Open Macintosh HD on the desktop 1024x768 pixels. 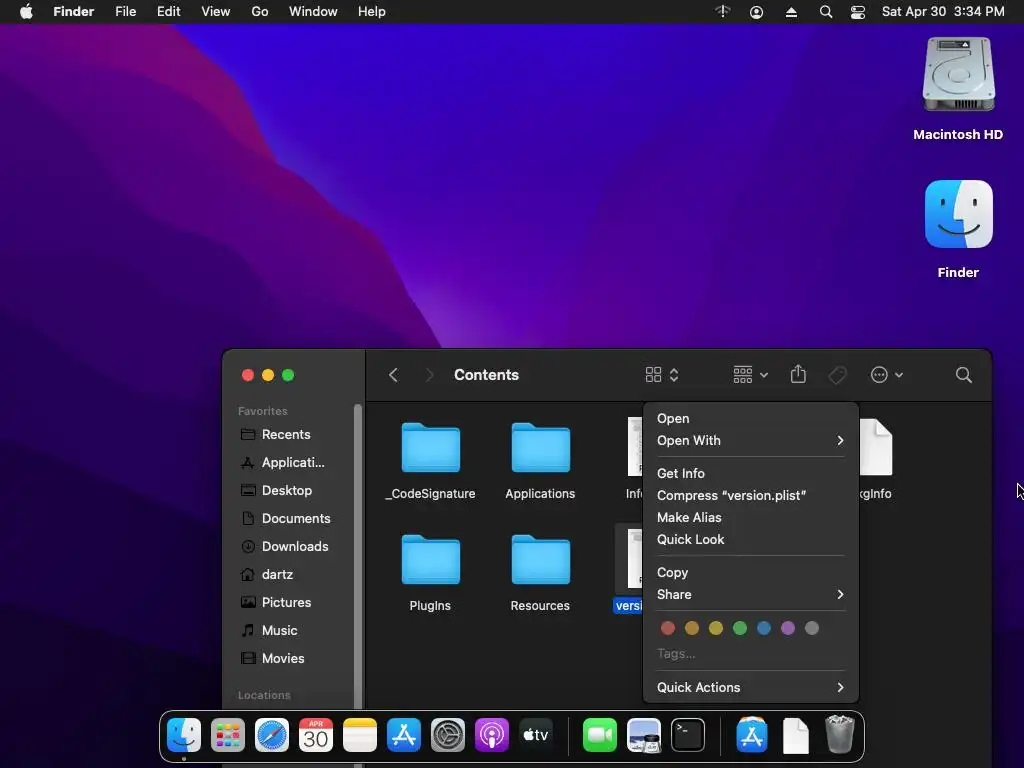pos(958,75)
